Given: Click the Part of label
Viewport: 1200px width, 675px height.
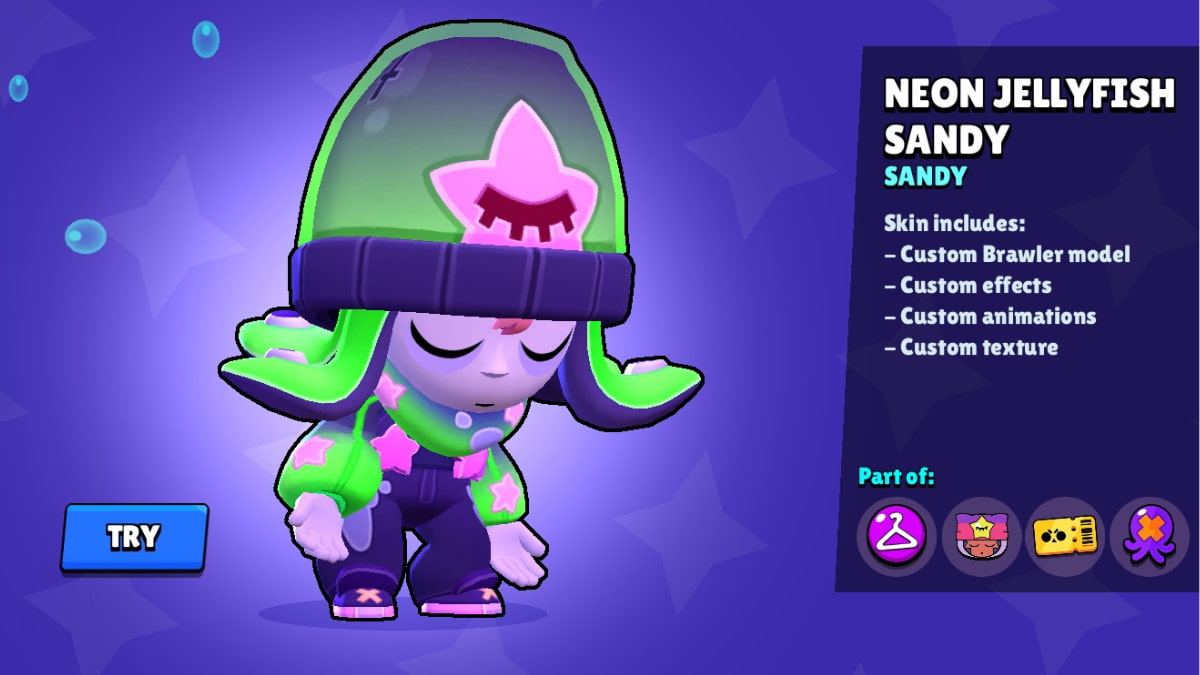Looking at the screenshot, I should pos(896,476).
